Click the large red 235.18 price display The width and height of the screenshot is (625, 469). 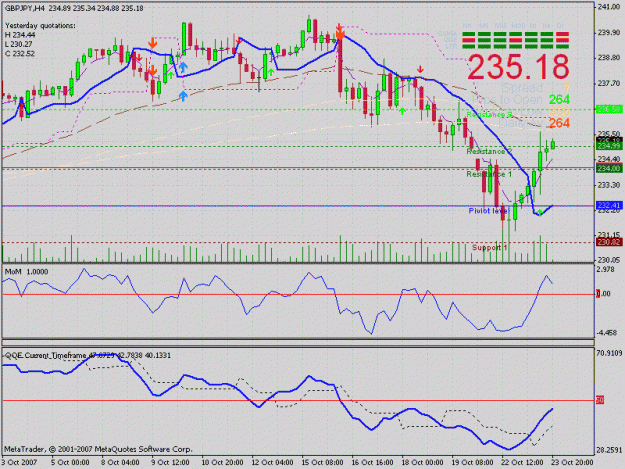(x=519, y=67)
